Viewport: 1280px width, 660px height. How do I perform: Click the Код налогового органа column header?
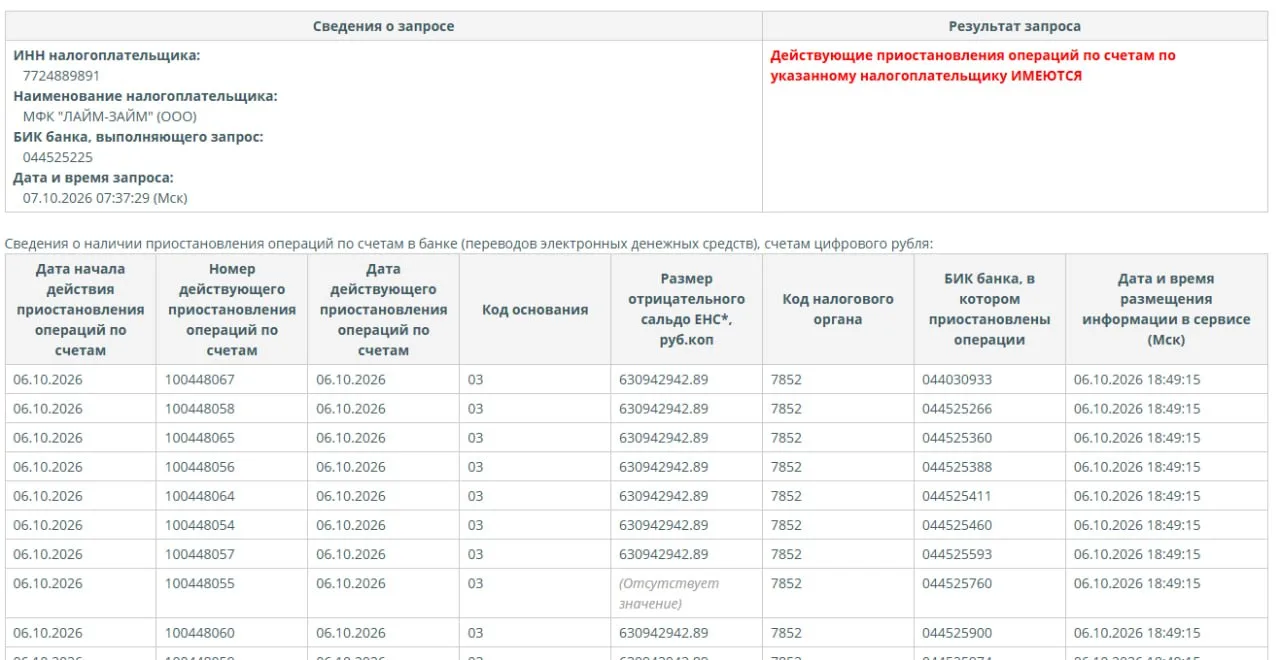pos(838,309)
